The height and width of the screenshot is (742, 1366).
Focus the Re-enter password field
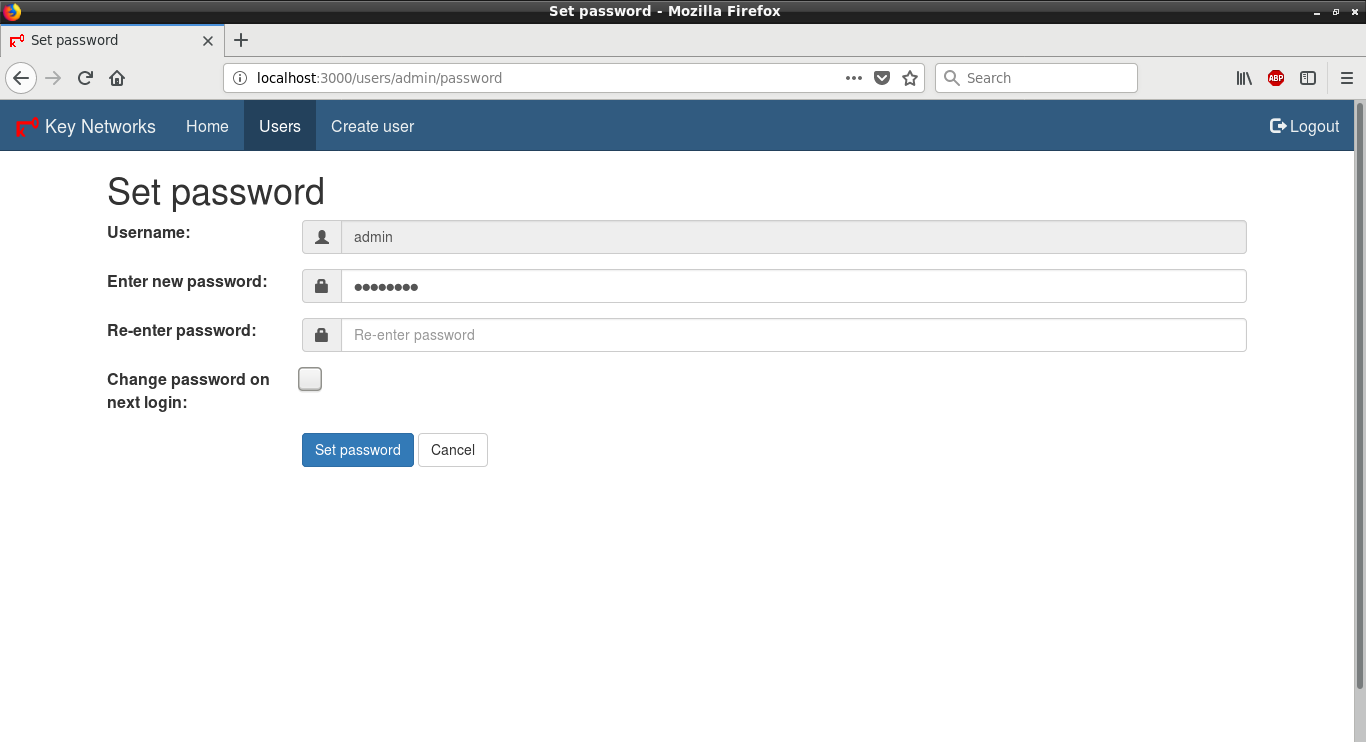[x=793, y=335]
